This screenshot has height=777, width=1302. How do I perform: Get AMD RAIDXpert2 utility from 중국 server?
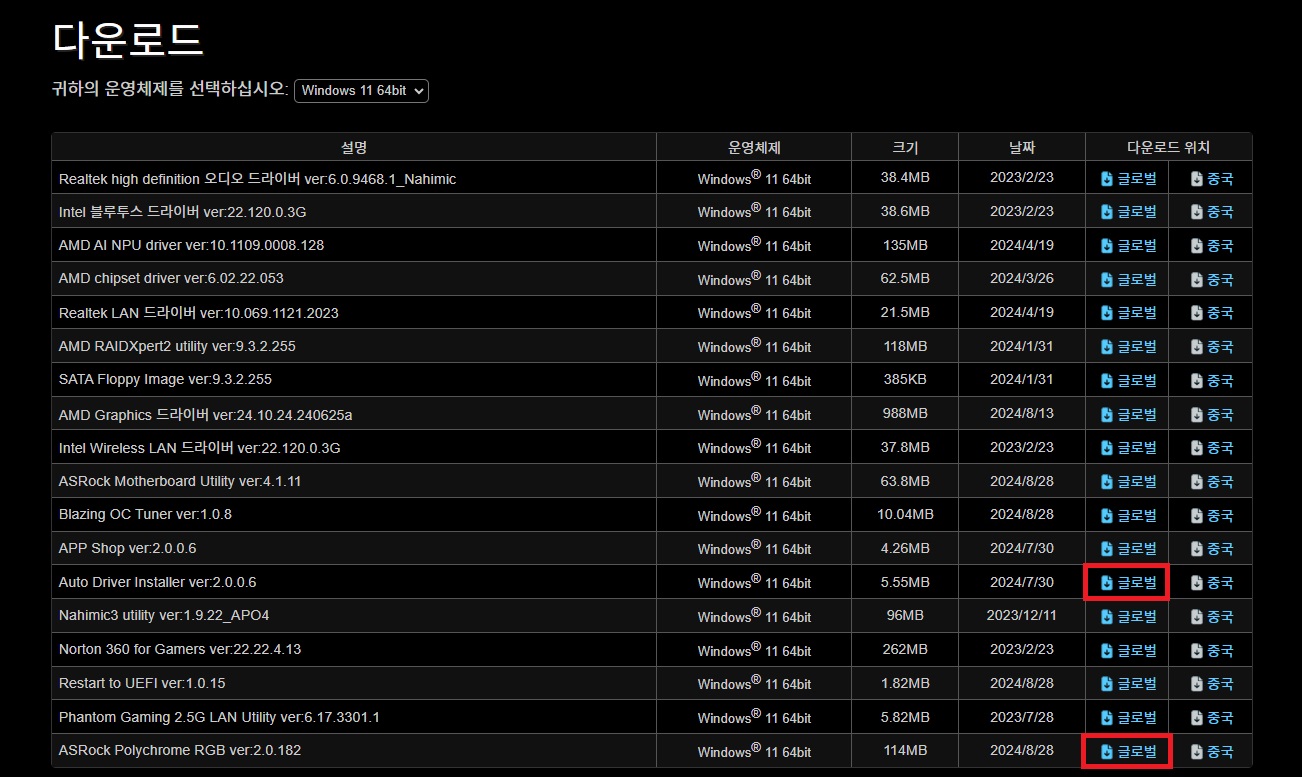pyautogui.click(x=1211, y=347)
